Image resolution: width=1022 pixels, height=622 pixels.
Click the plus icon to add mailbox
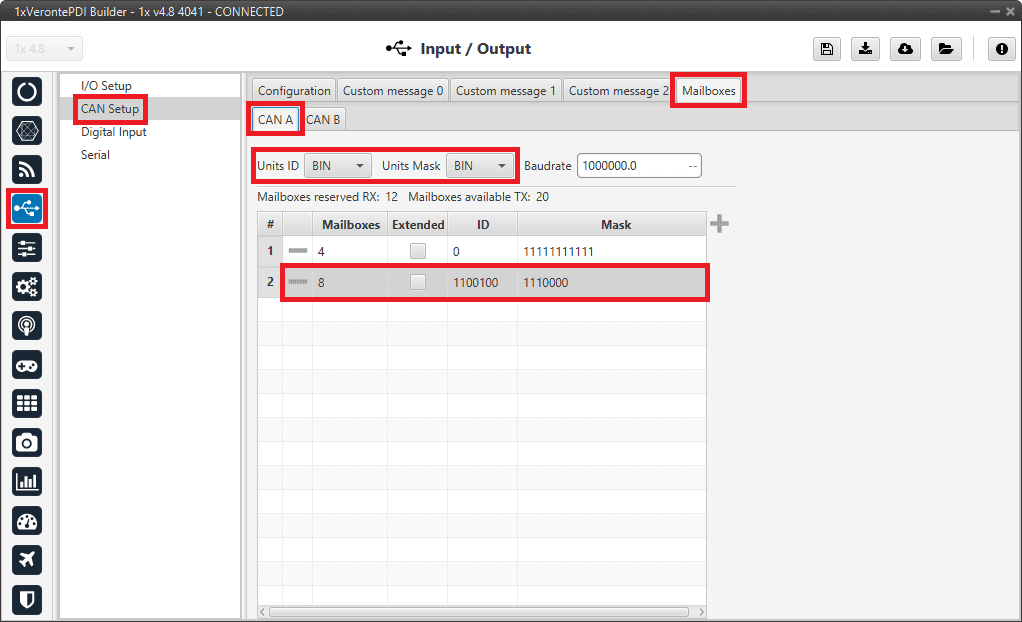719,224
